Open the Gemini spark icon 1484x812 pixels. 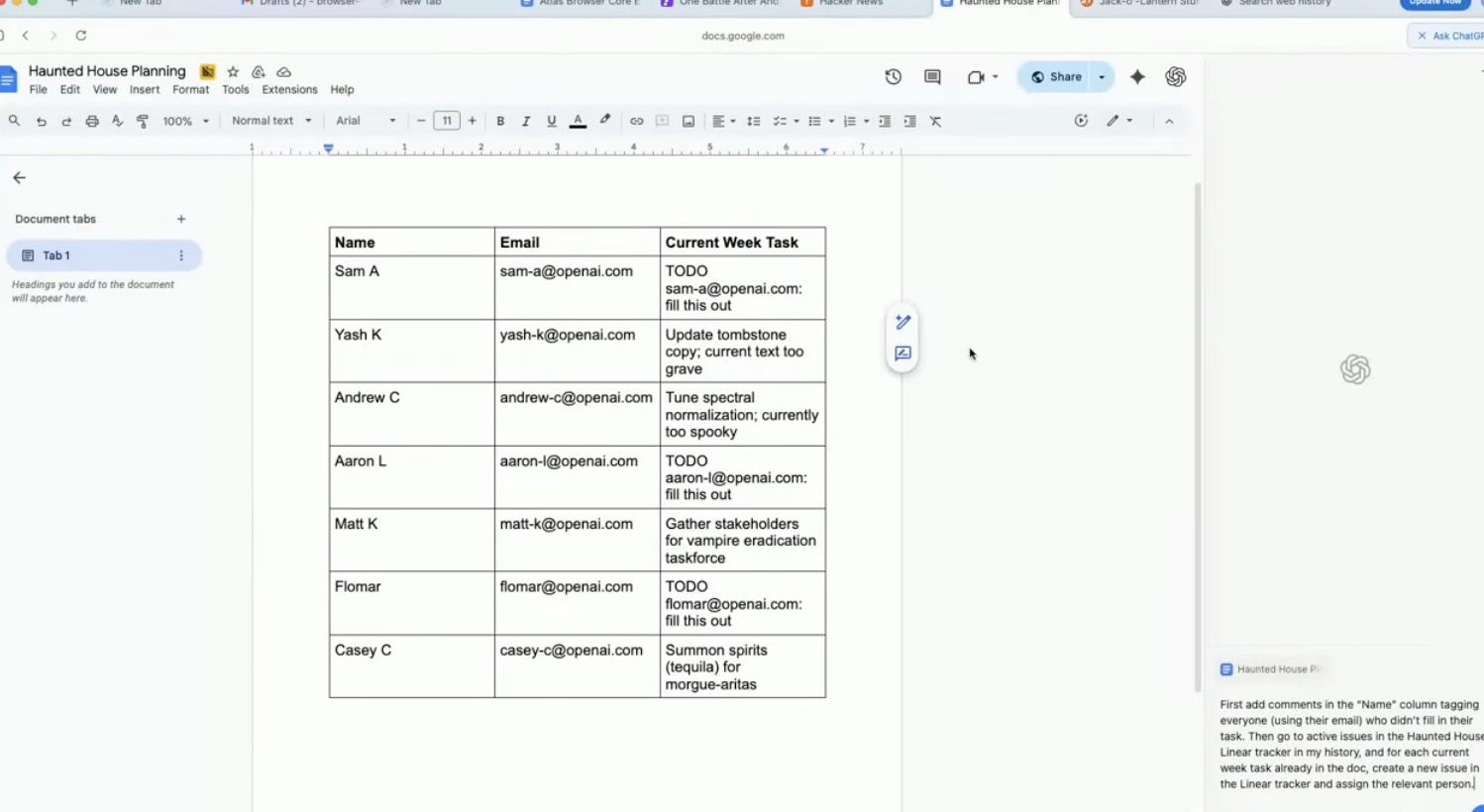1137,76
